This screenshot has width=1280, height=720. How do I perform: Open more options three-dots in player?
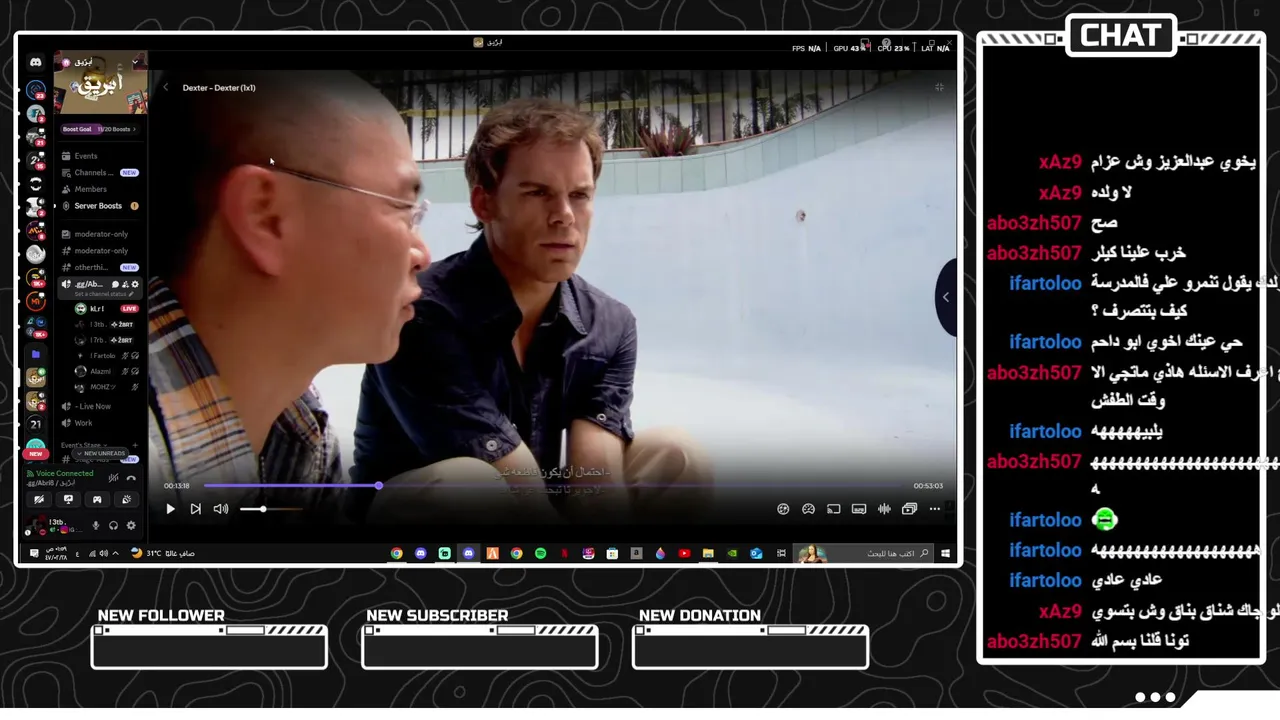coord(934,509)
